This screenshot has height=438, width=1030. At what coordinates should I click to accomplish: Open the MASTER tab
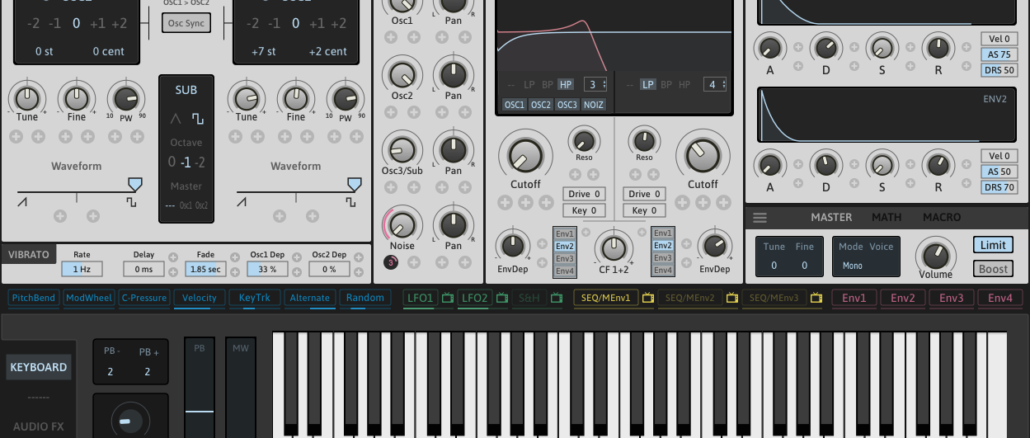(x=831, y=217)
